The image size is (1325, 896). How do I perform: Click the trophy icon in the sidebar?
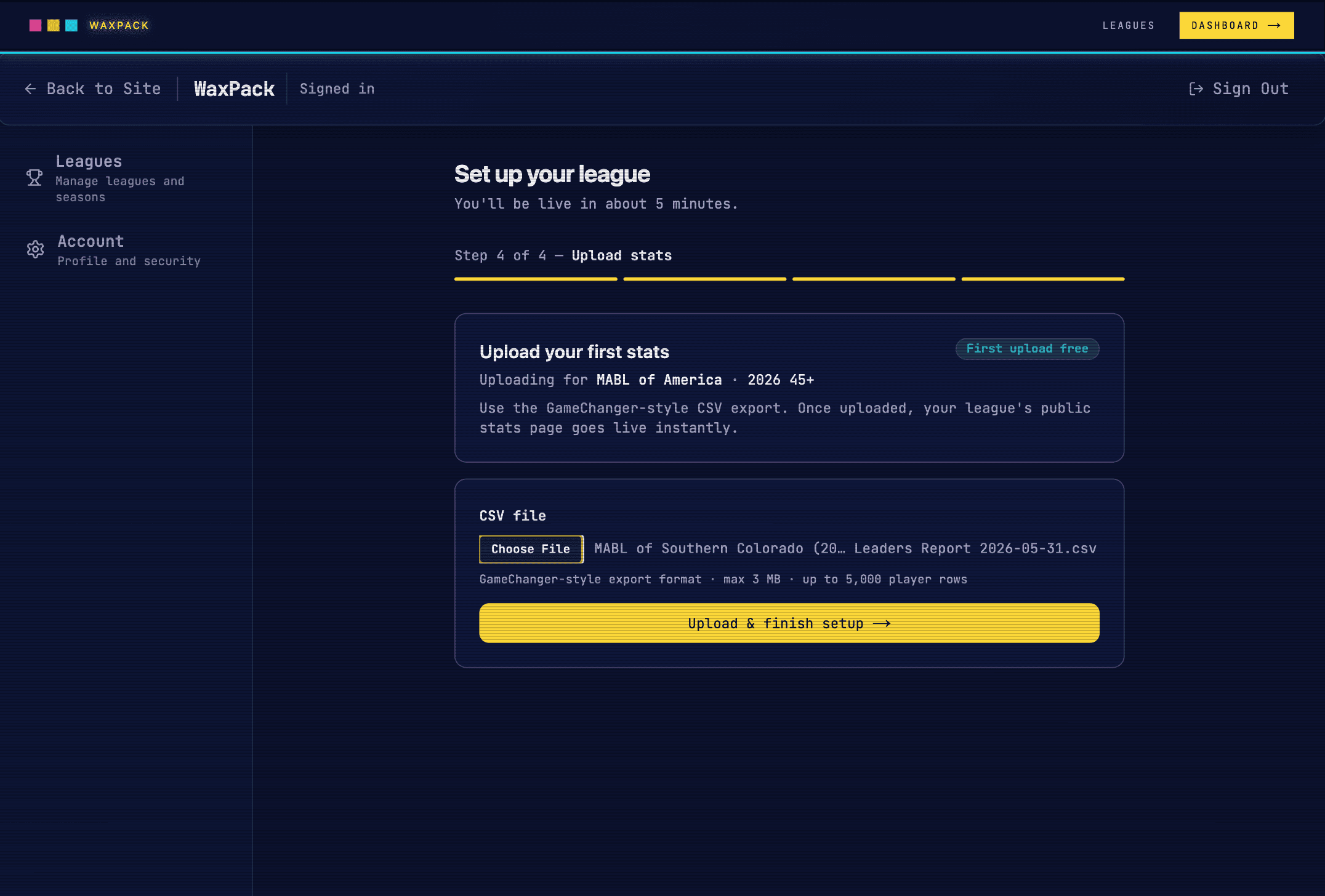click(x=34, y=178)
